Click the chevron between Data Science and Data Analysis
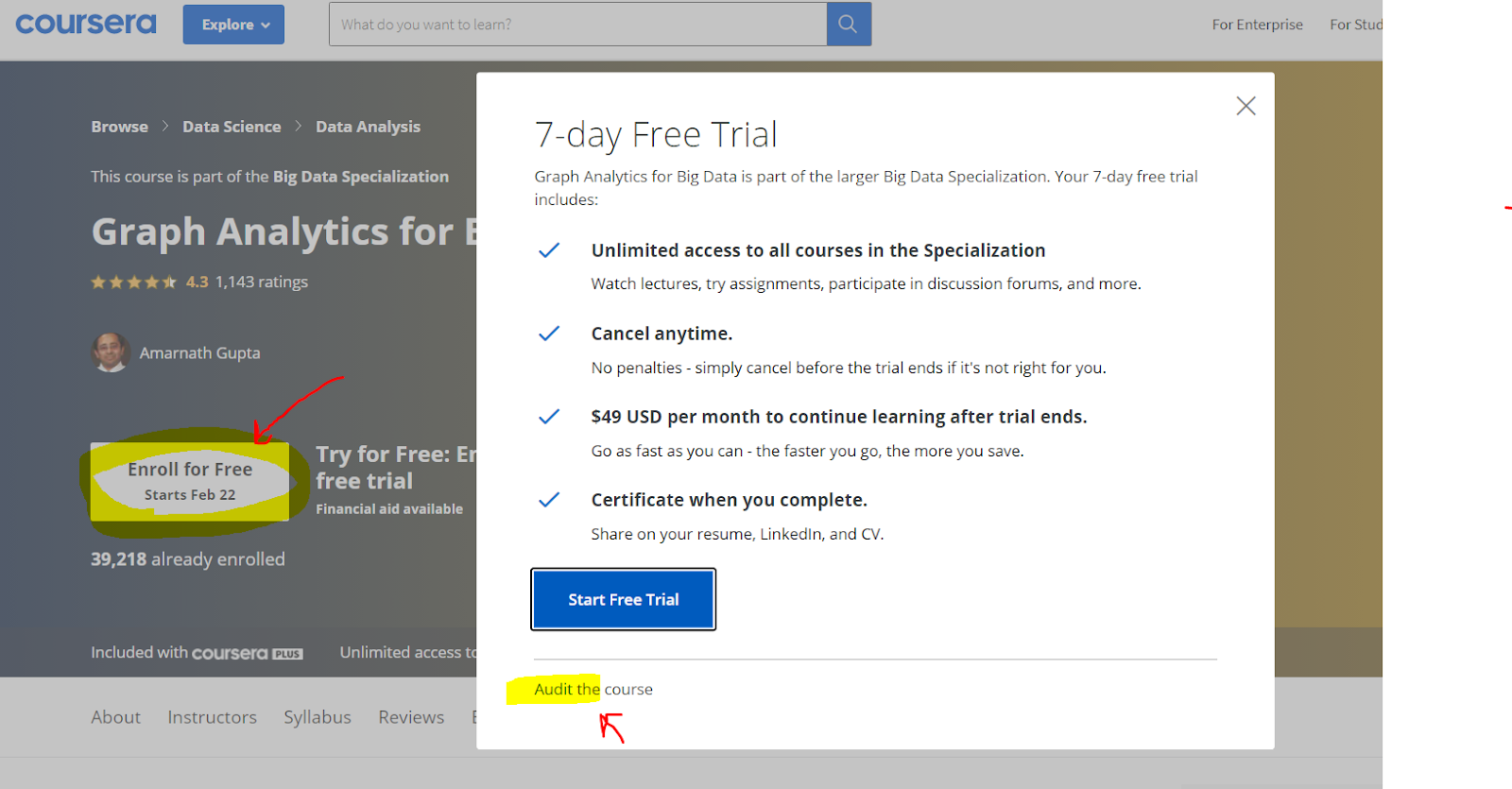This screenshot has height=789, width=1512. coord(299,127)
